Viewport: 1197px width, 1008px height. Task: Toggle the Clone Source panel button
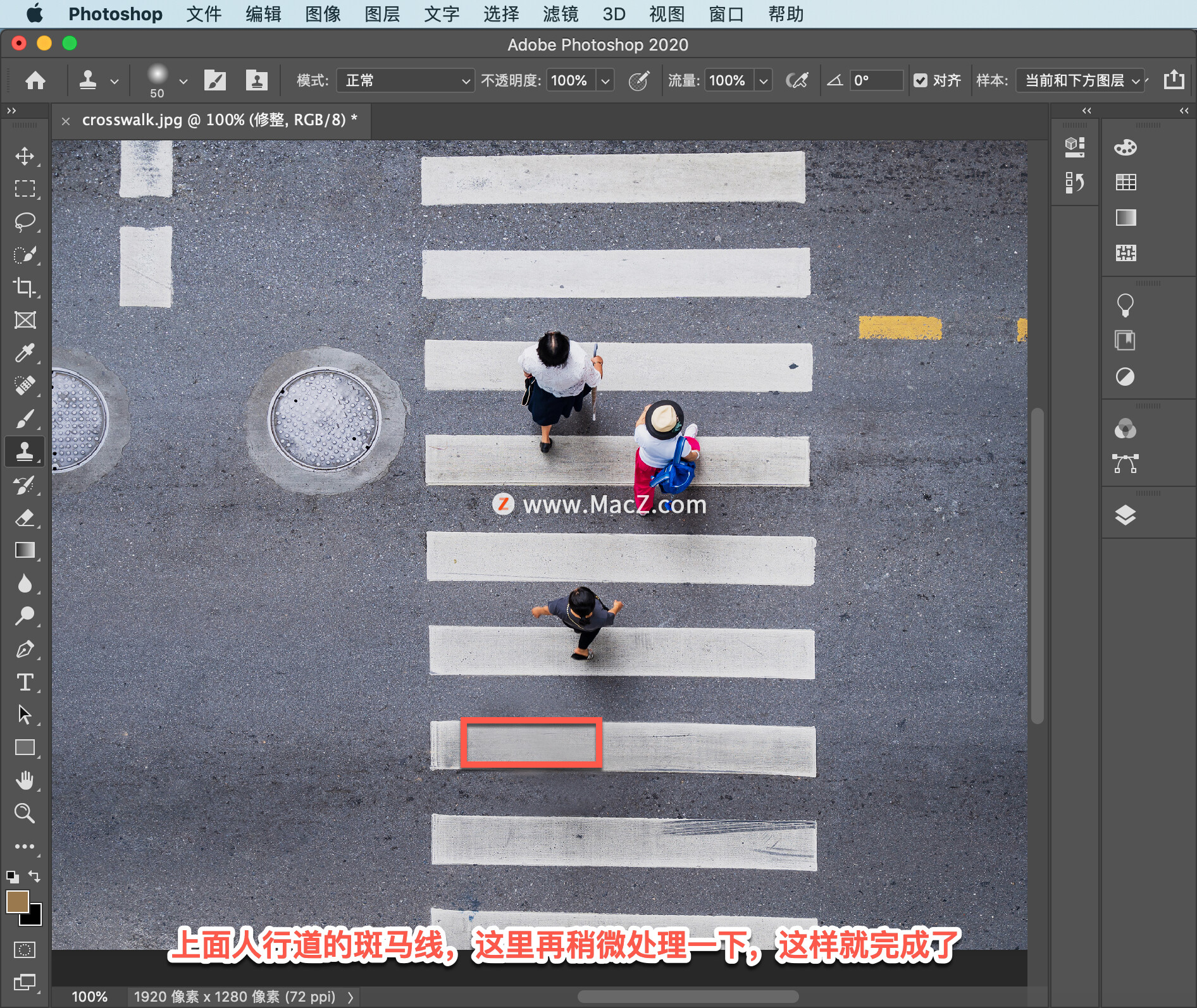pyautogui.click(x=256, y=80)
